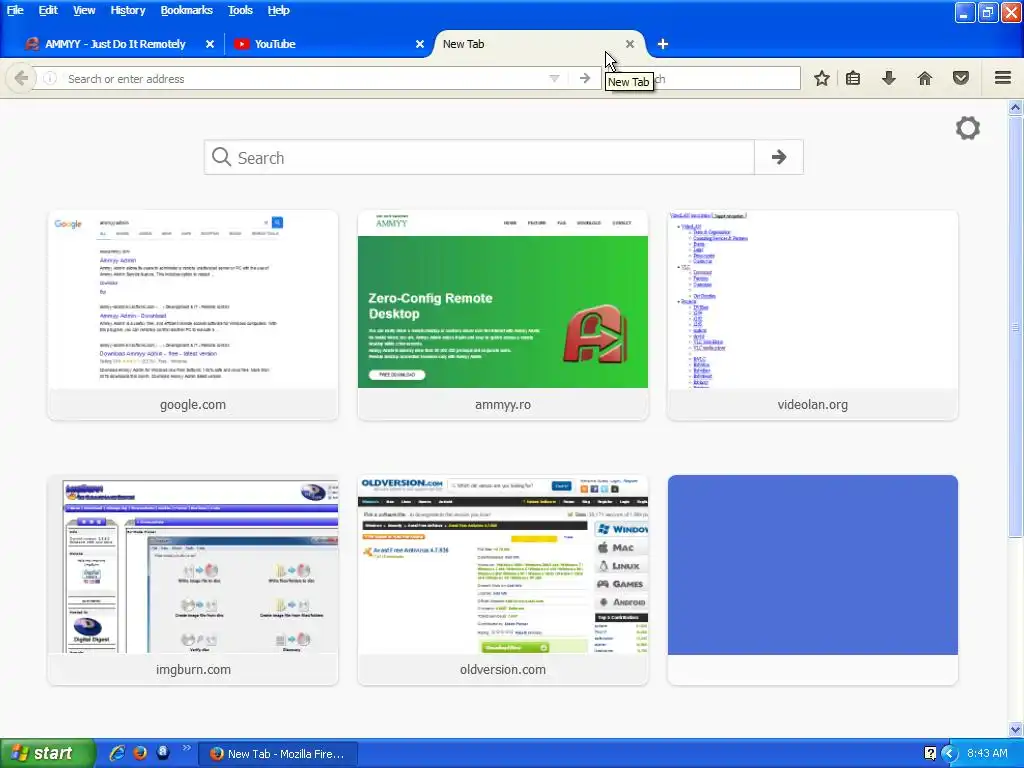Screen dimensions: 1024x768
Task: Expand the quick launch chevron
Action: 186,748
